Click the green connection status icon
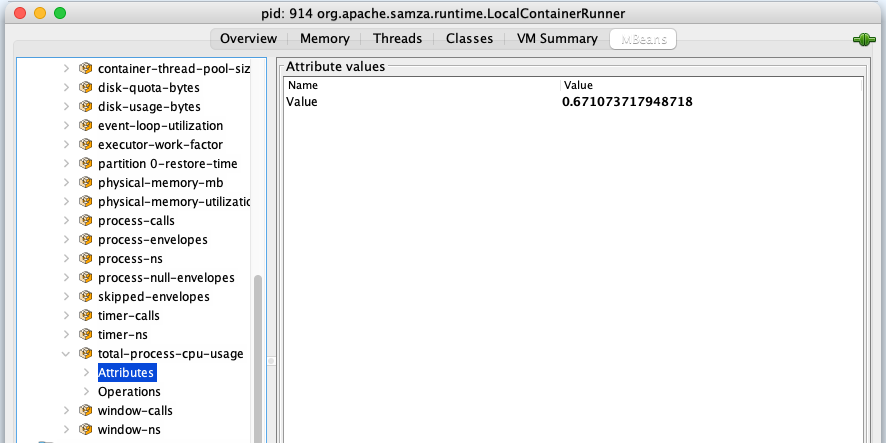The image size is (886, 443). click(863, 40)
